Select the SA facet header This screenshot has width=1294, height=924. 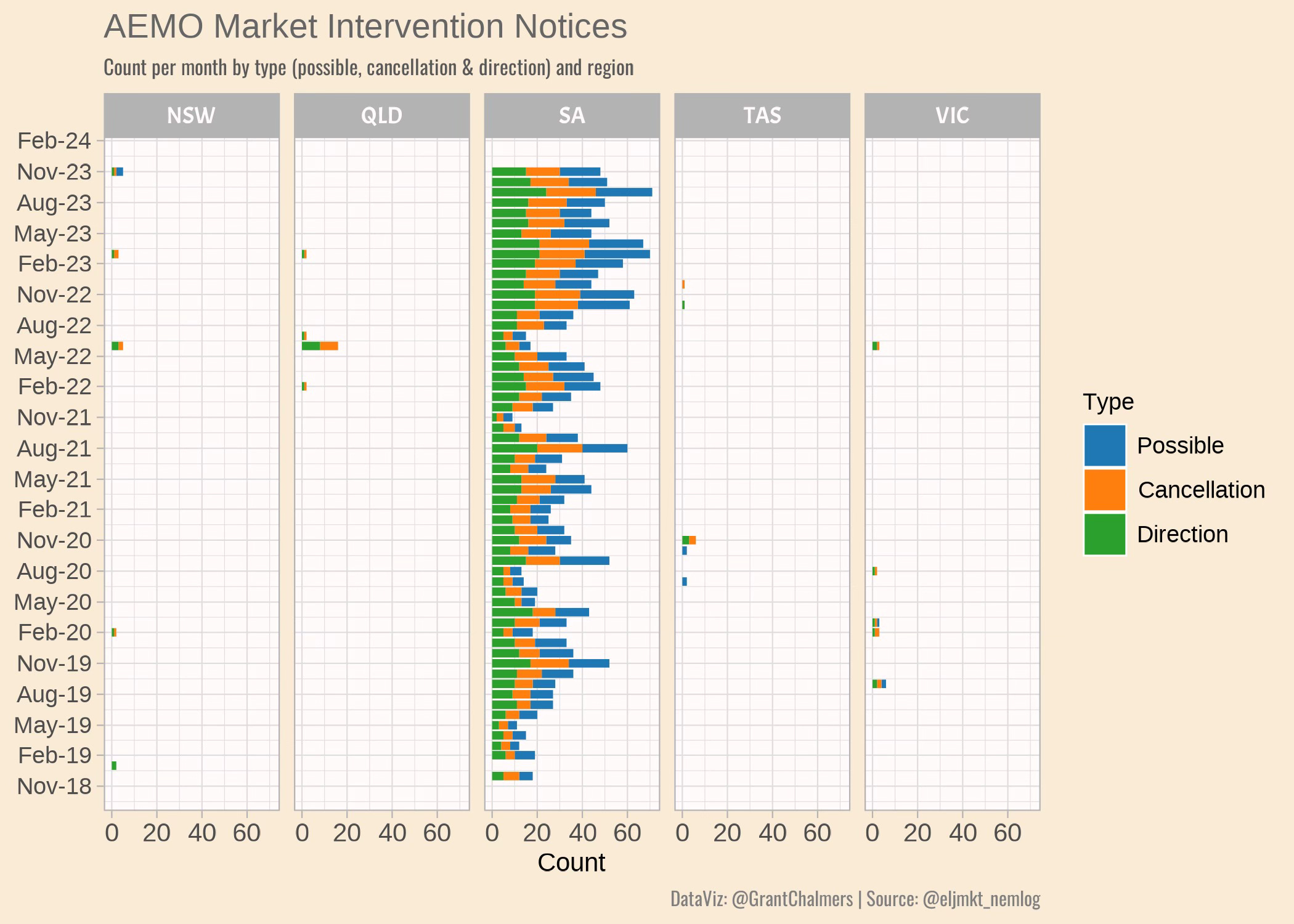[x=572, y=116]
